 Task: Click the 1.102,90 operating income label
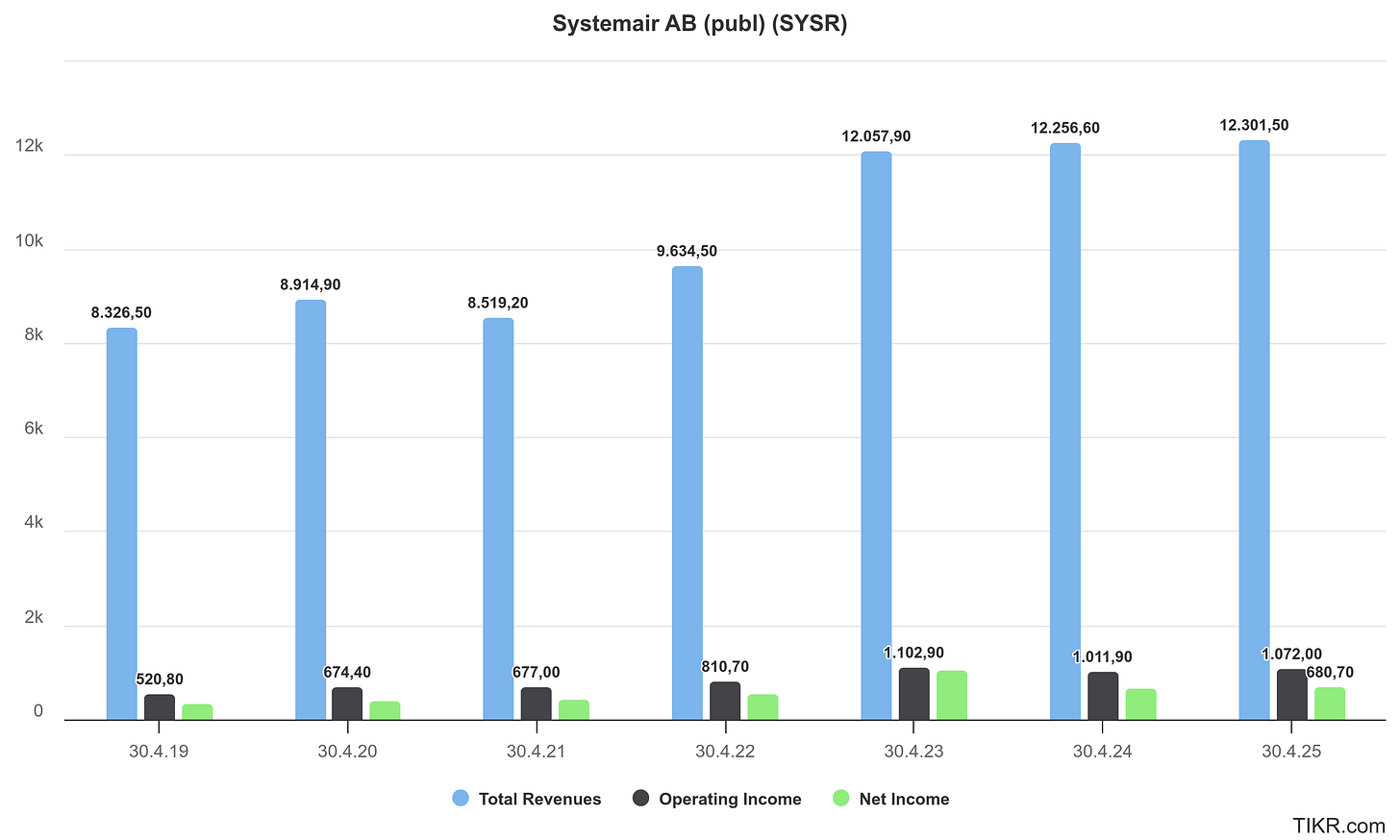(914, 654)
